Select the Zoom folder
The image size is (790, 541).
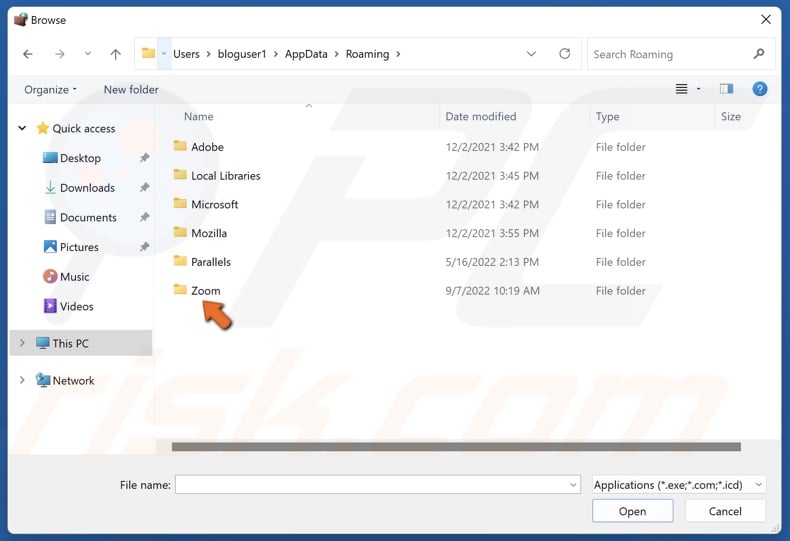pos(206,291)
